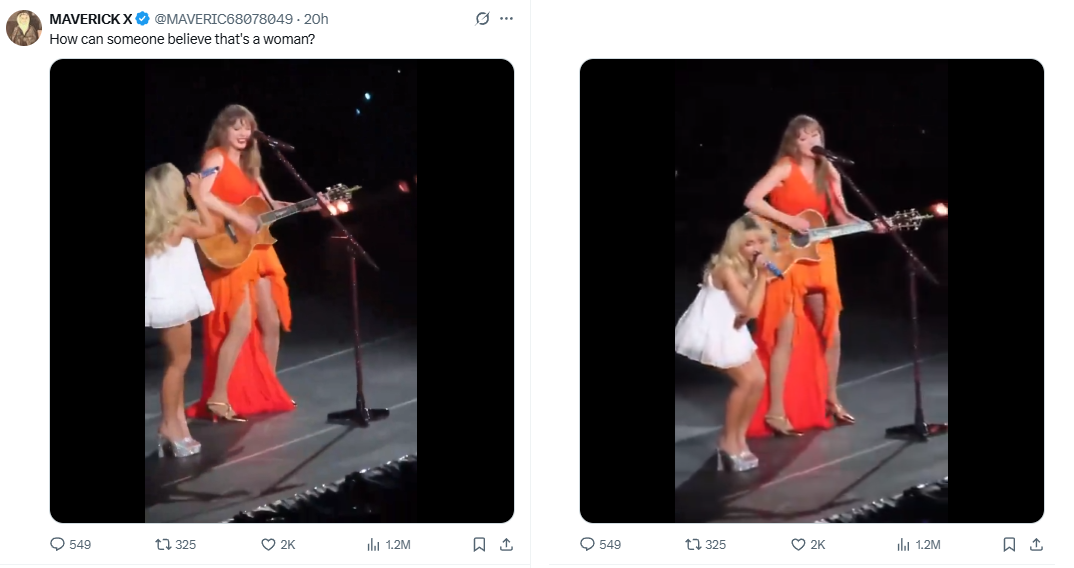Play the left video thumbnail
Viewport: 1074px width, 568px height.
click(281, 290)
